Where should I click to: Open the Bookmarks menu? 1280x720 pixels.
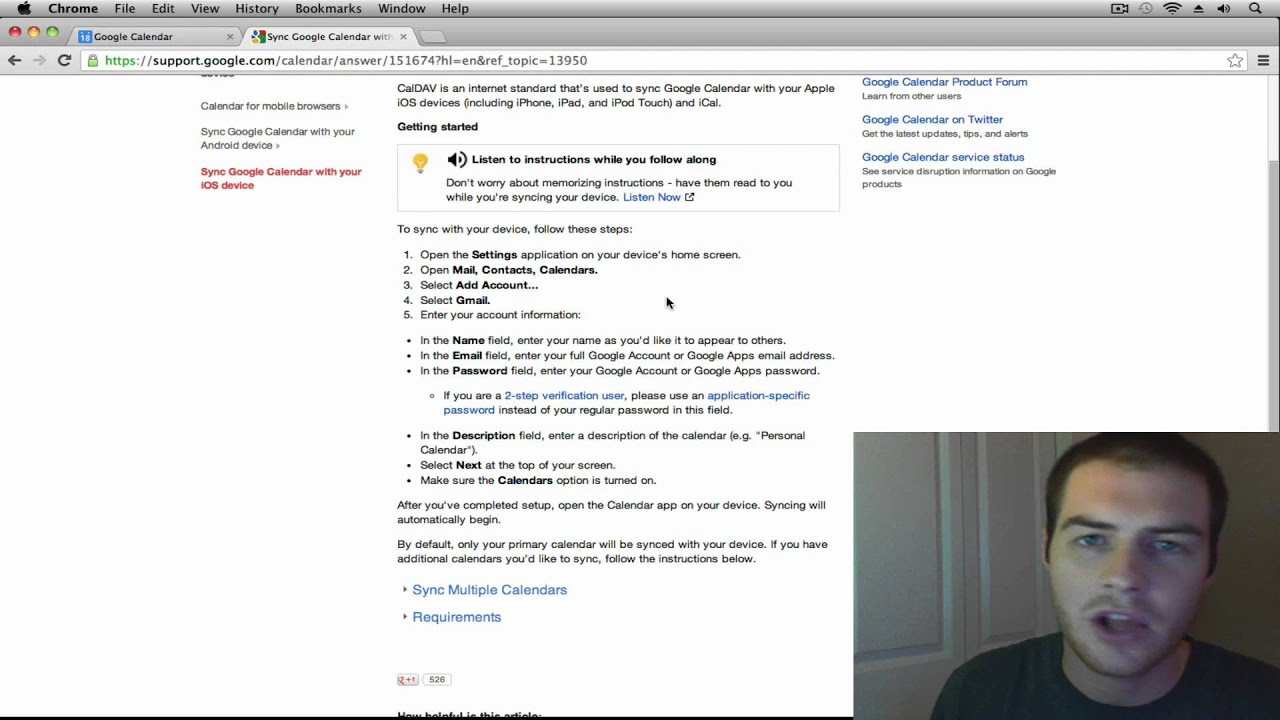328,8
